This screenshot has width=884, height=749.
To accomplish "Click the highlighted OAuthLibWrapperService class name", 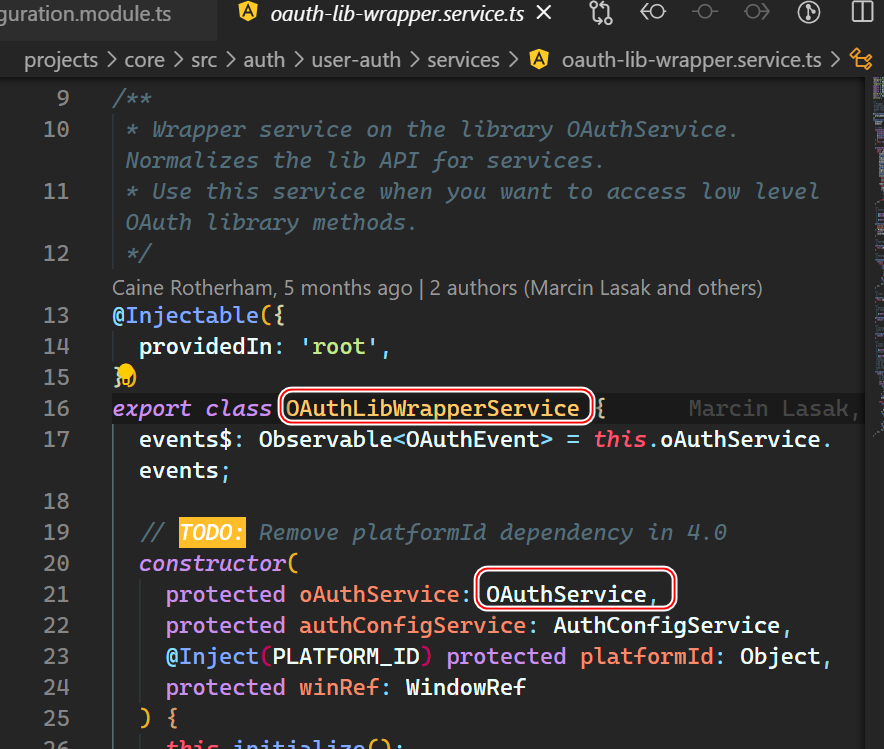I will [432, 408].
